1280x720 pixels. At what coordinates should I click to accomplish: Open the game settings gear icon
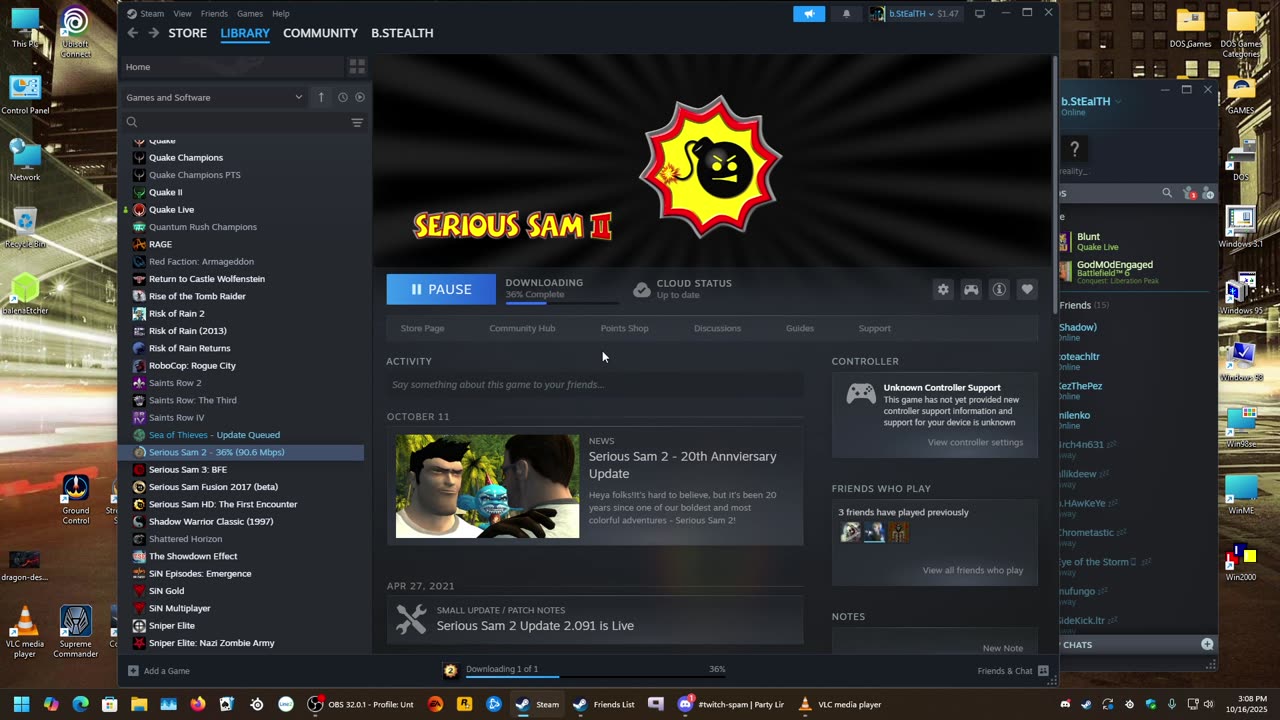pyautogui.click(x=943, y=289)
